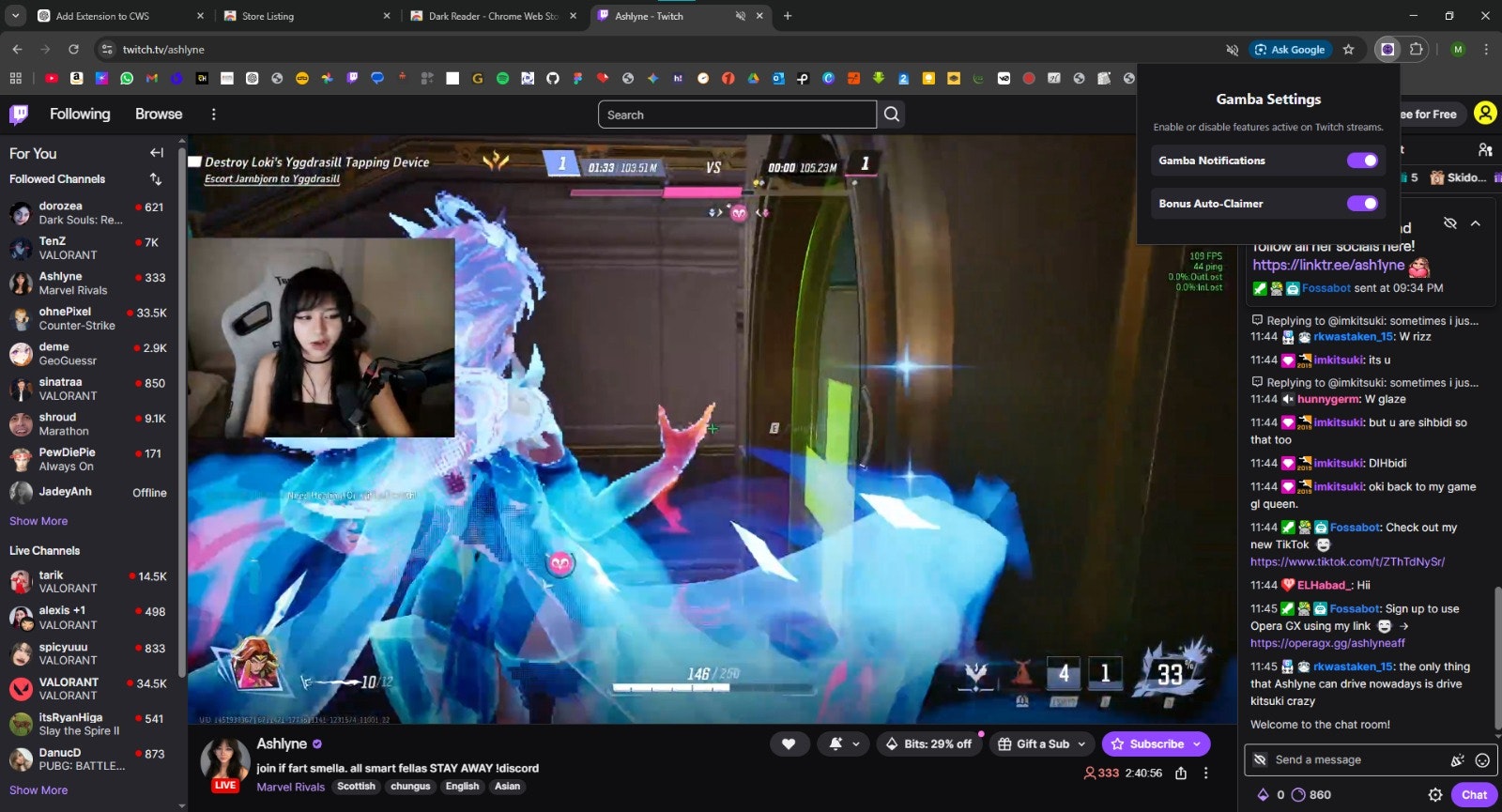Open more stream options three dots
The height and width of the screenshot is (812, 1502).
1206,774
